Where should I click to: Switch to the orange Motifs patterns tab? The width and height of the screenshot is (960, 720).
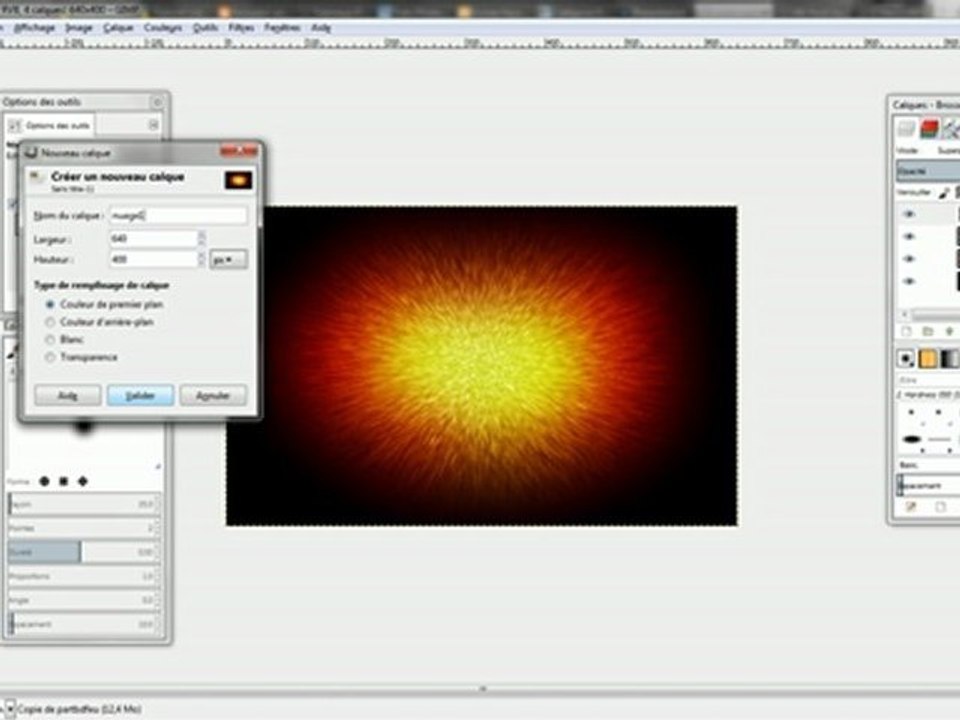pos(928,358)
